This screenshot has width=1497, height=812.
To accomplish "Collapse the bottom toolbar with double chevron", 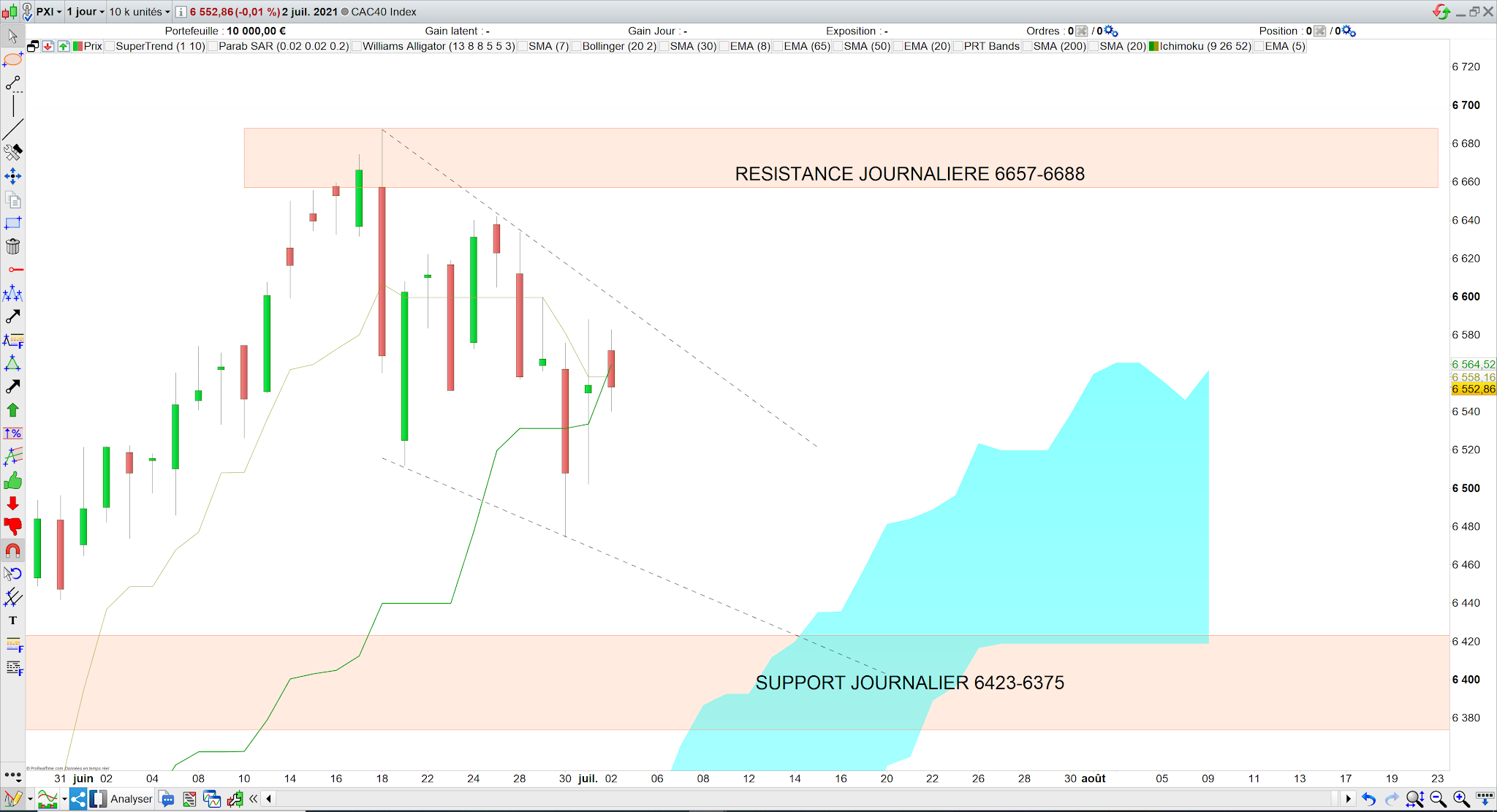I will (254, 799).
